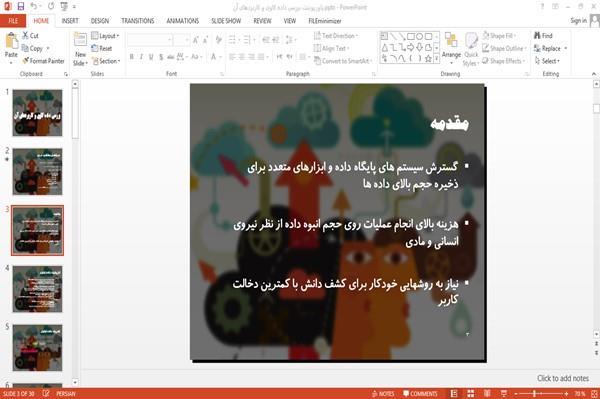Insert a New Slide
This screenshot has width=600, height=399.
(80, 49)
